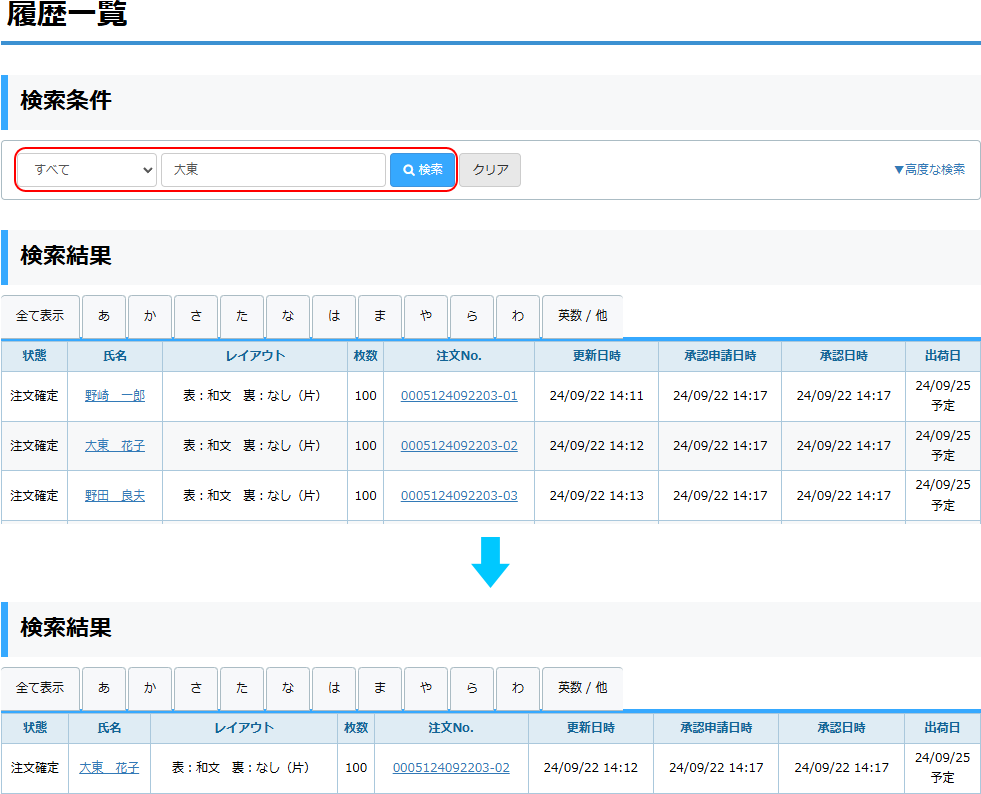Choose the upper さ kana filter tab
Viewport: 981px width, 794px height.
tap(196, 316)
